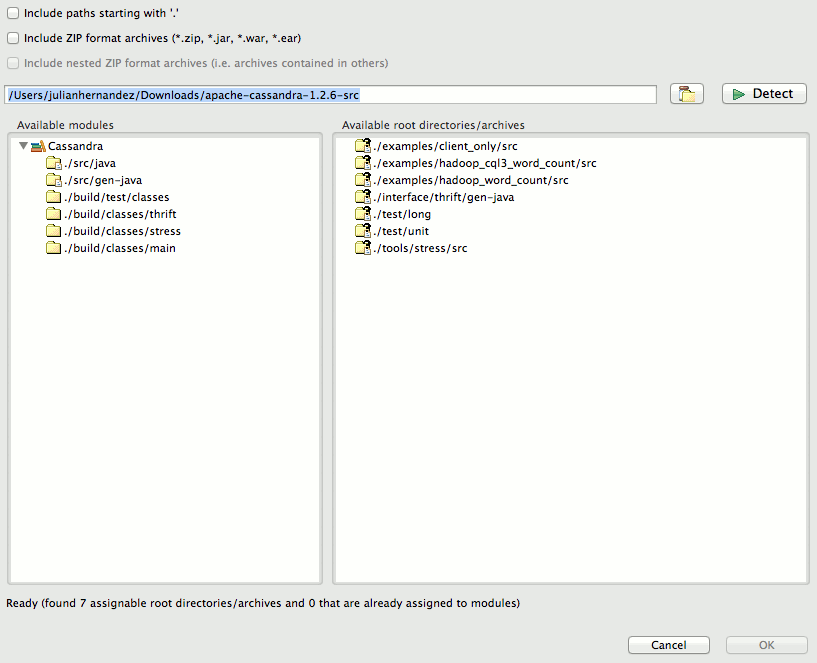
Task: Click folder icon beside ./src/gen-java module
Action: coord(54,179)
